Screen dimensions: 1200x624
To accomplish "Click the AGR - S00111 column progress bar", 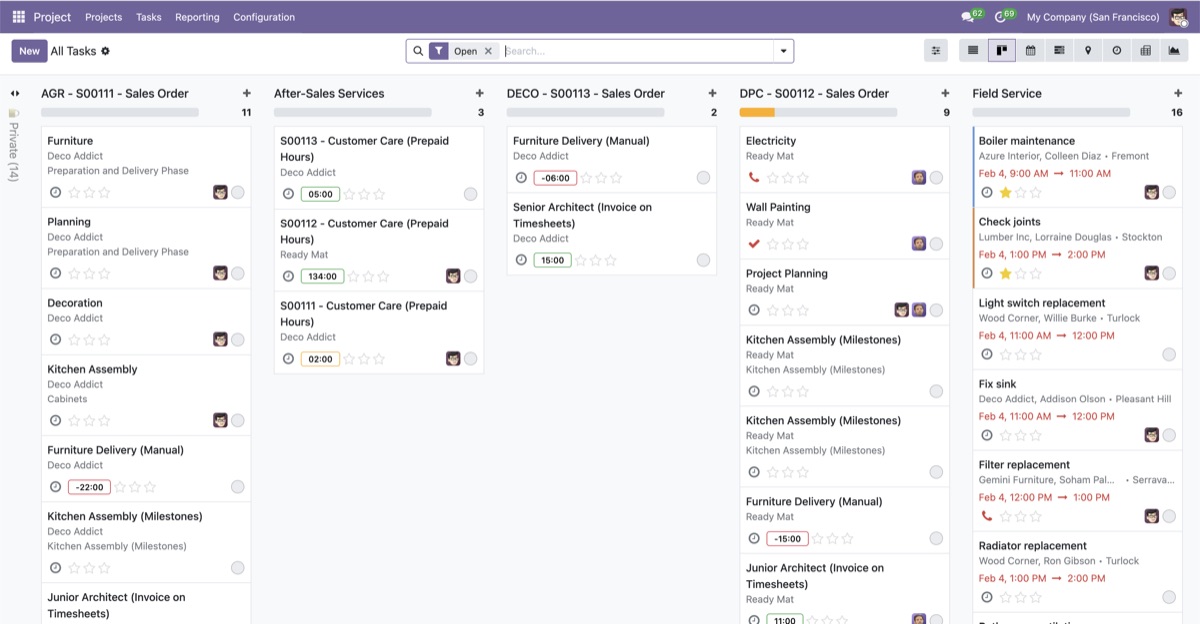I will coord(120,113).
